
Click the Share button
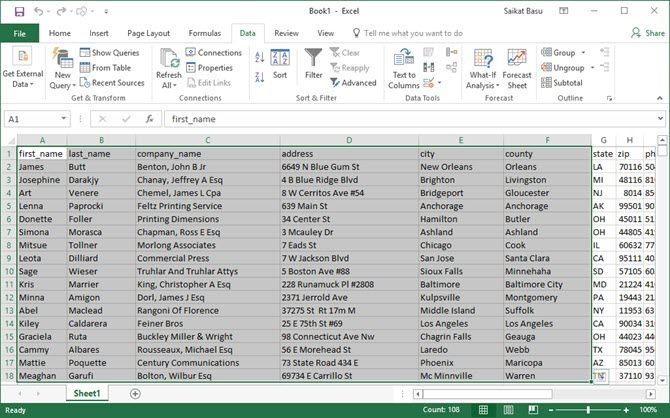point(648,33)
